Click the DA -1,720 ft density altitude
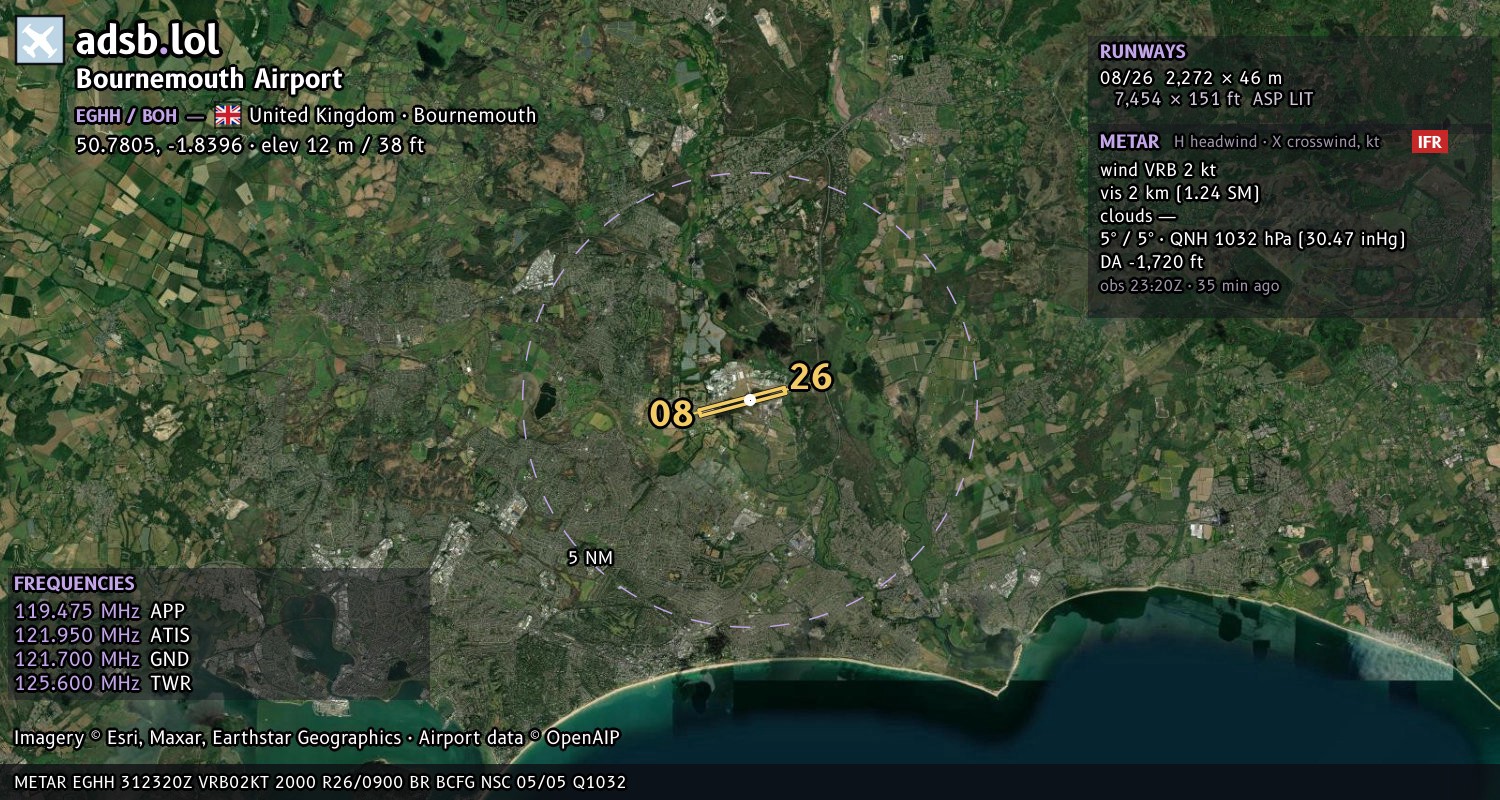Viewport: 1500px width, 800px height. [1151, 262]
